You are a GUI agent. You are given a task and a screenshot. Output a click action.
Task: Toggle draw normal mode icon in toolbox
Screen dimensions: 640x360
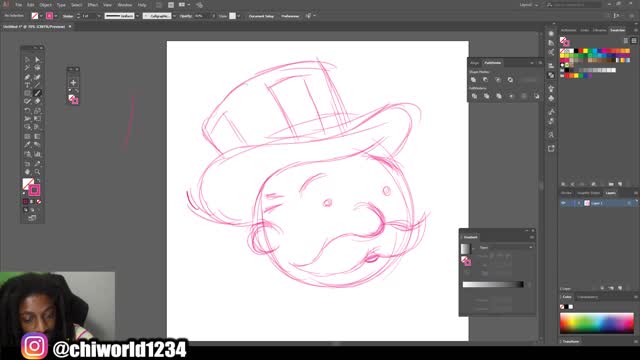click(25, 209)
